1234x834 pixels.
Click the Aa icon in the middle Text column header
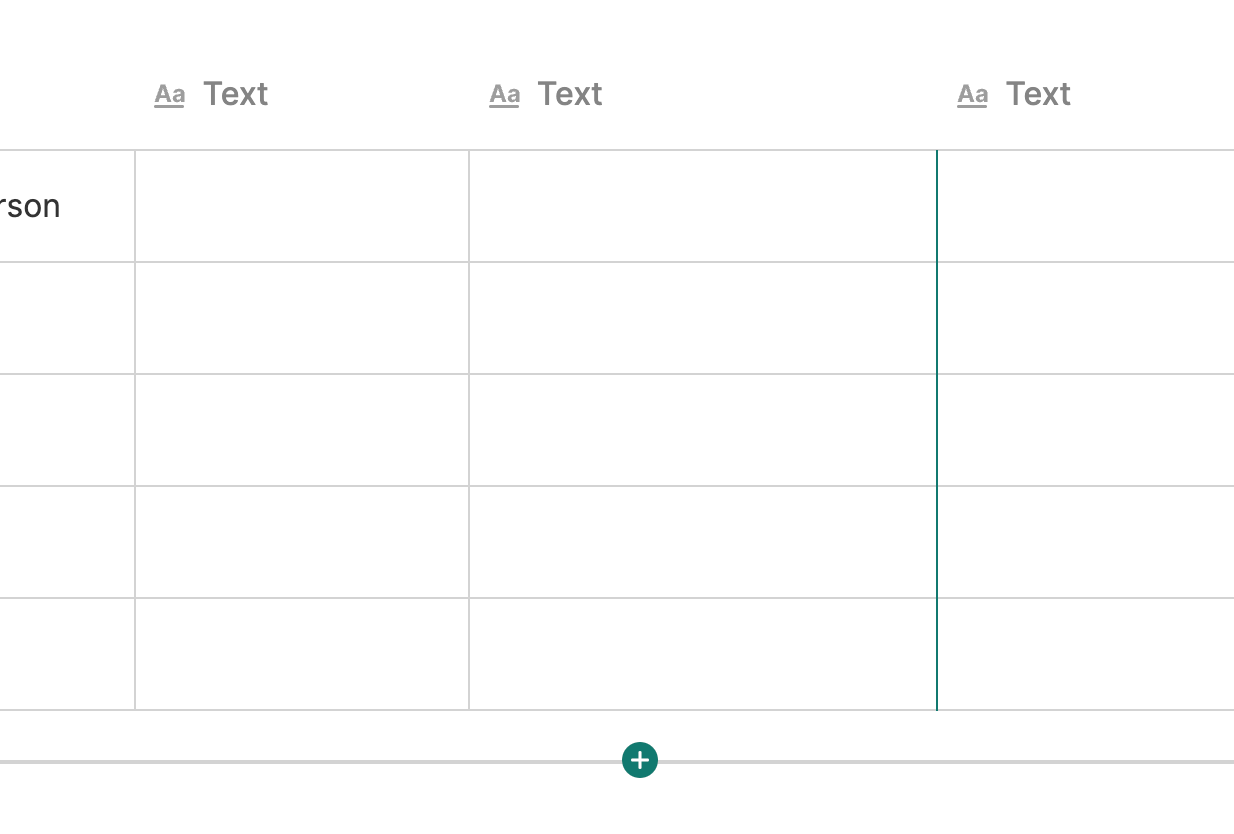point(505,95)
